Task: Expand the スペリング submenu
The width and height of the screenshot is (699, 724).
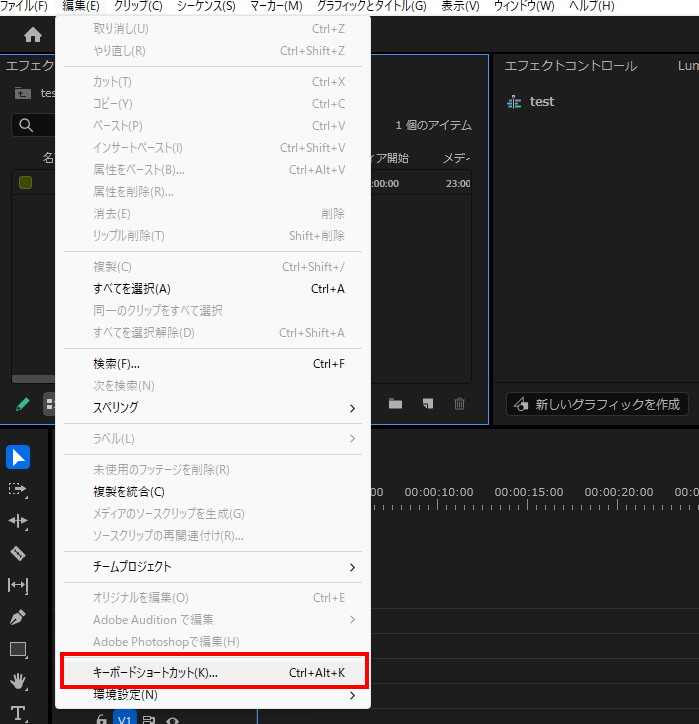Action: pos(215,408)
